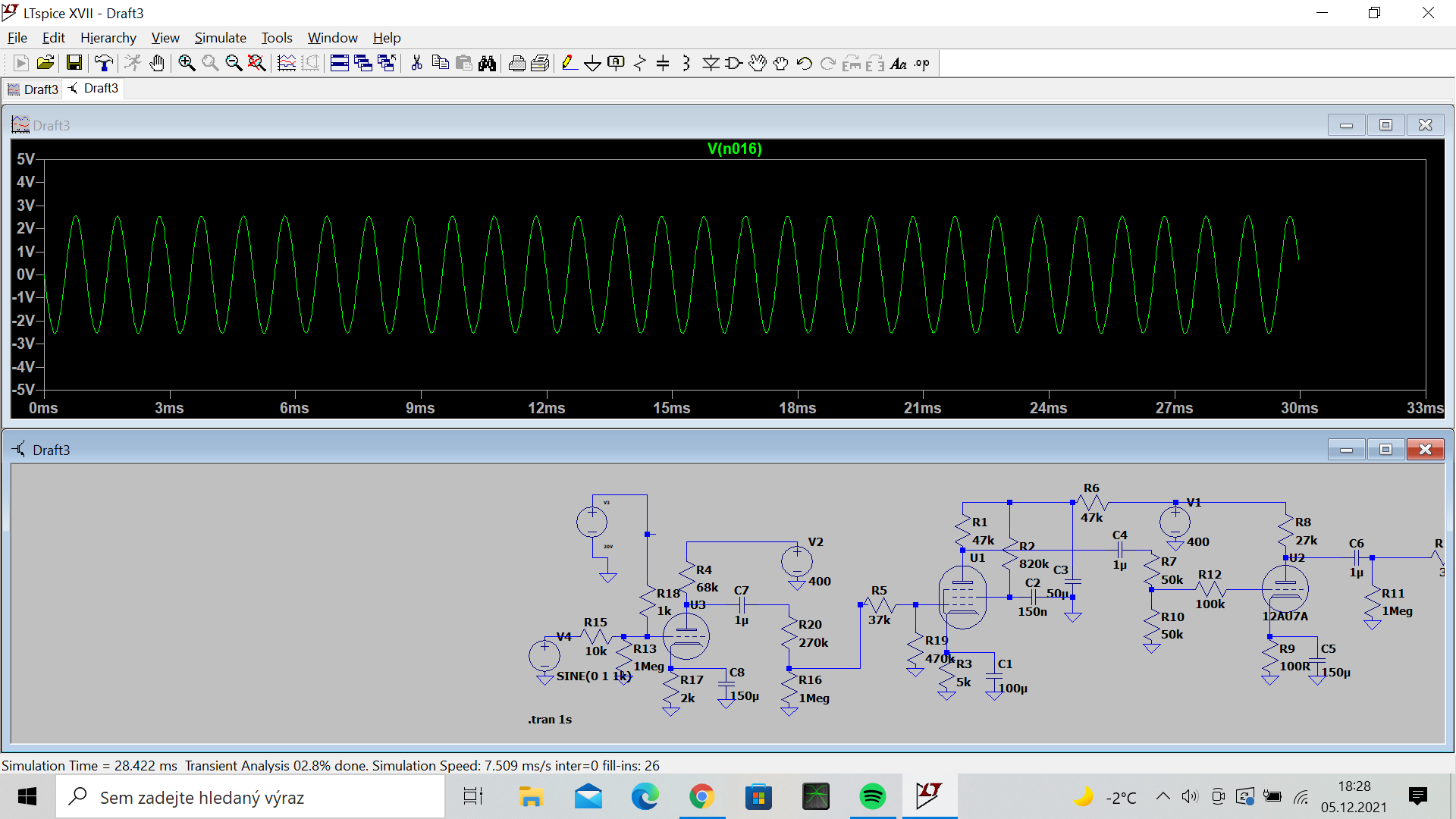The image size is (1456, 819).
Task: Click the V(n016) trace label
Action: pyautogui.click(x=734, y=149)
